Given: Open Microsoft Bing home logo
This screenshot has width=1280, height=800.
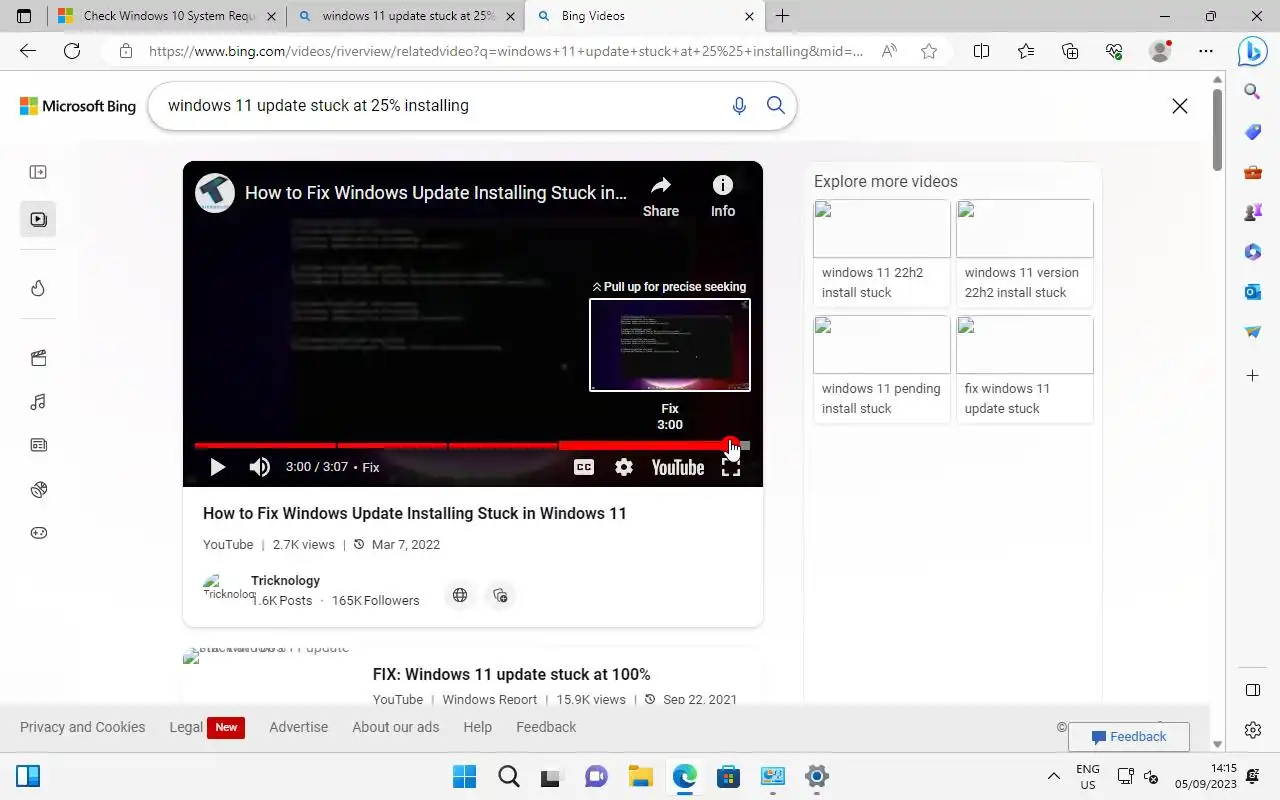Looking at the screenshot, I should (78, 106).
